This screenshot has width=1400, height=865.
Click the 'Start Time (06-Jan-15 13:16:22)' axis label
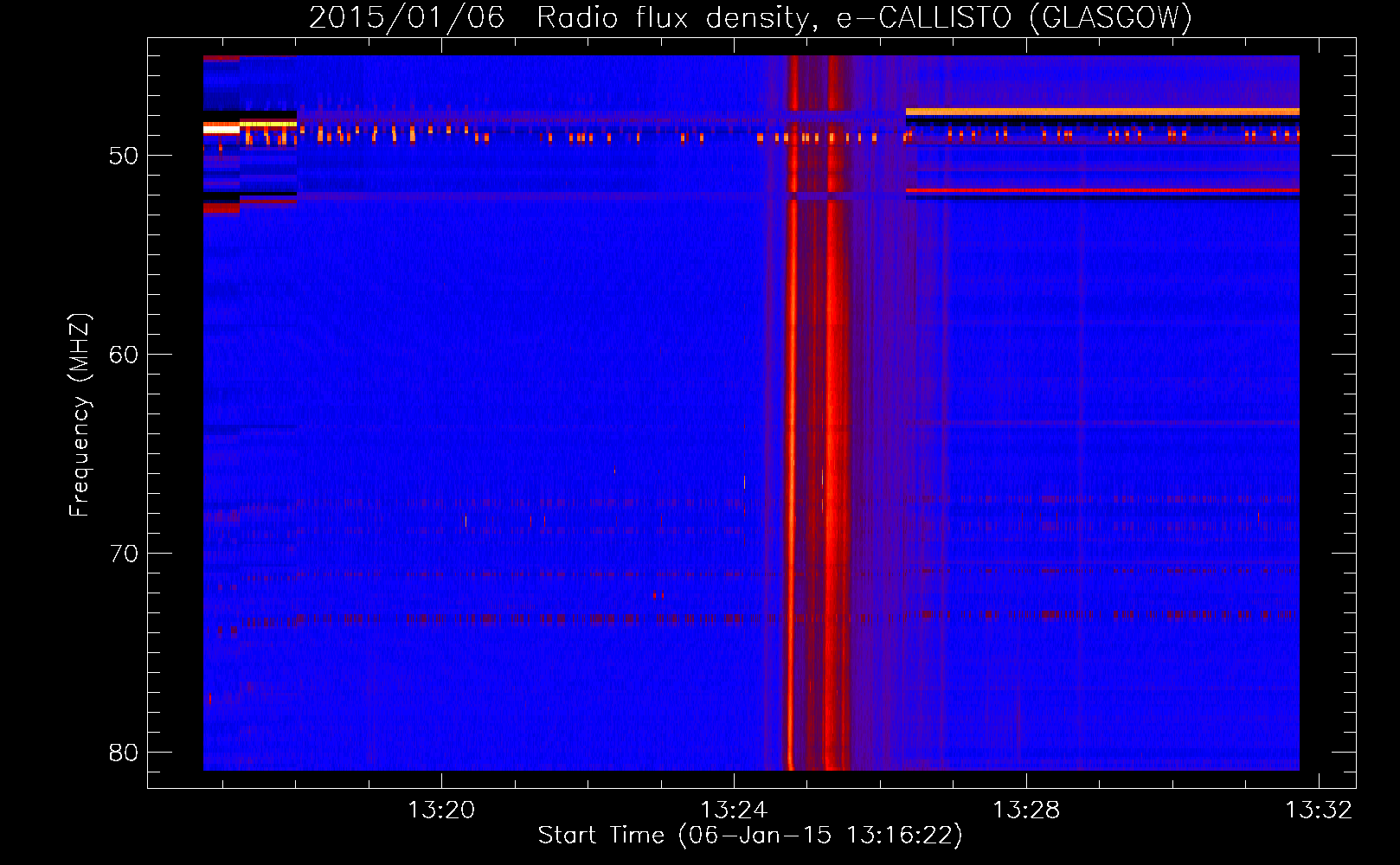point(750,836)
